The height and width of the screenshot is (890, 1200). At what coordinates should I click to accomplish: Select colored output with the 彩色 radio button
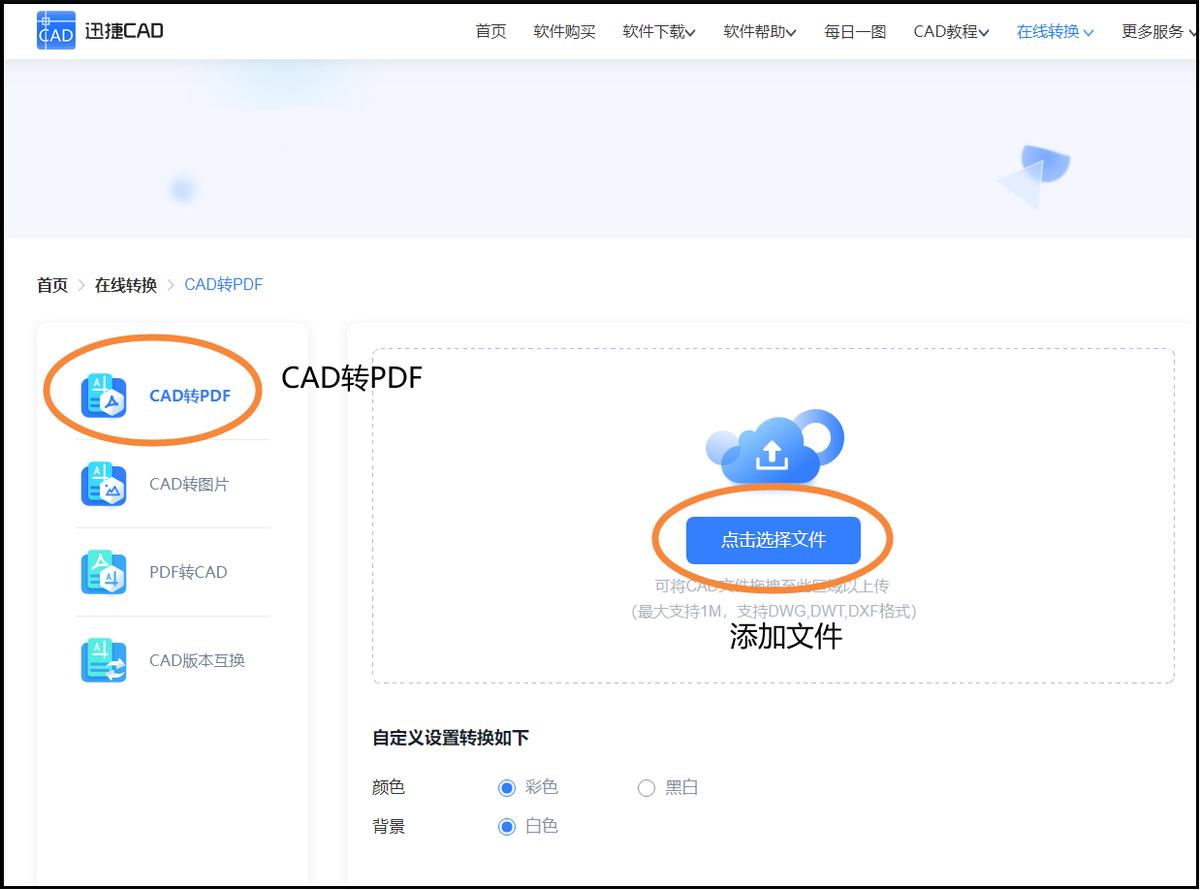510,787
